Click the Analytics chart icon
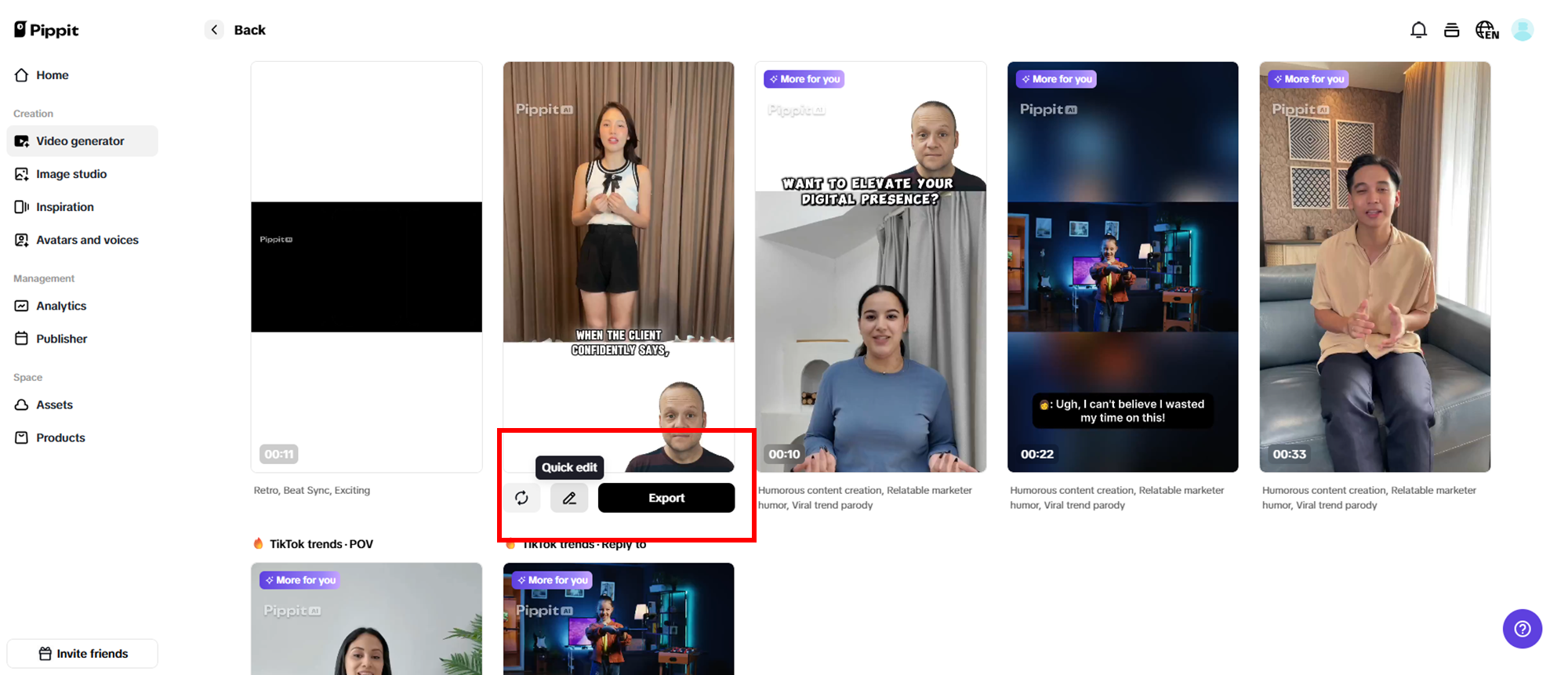This screenshot has width=1568, height=675. tap(22, 306)
